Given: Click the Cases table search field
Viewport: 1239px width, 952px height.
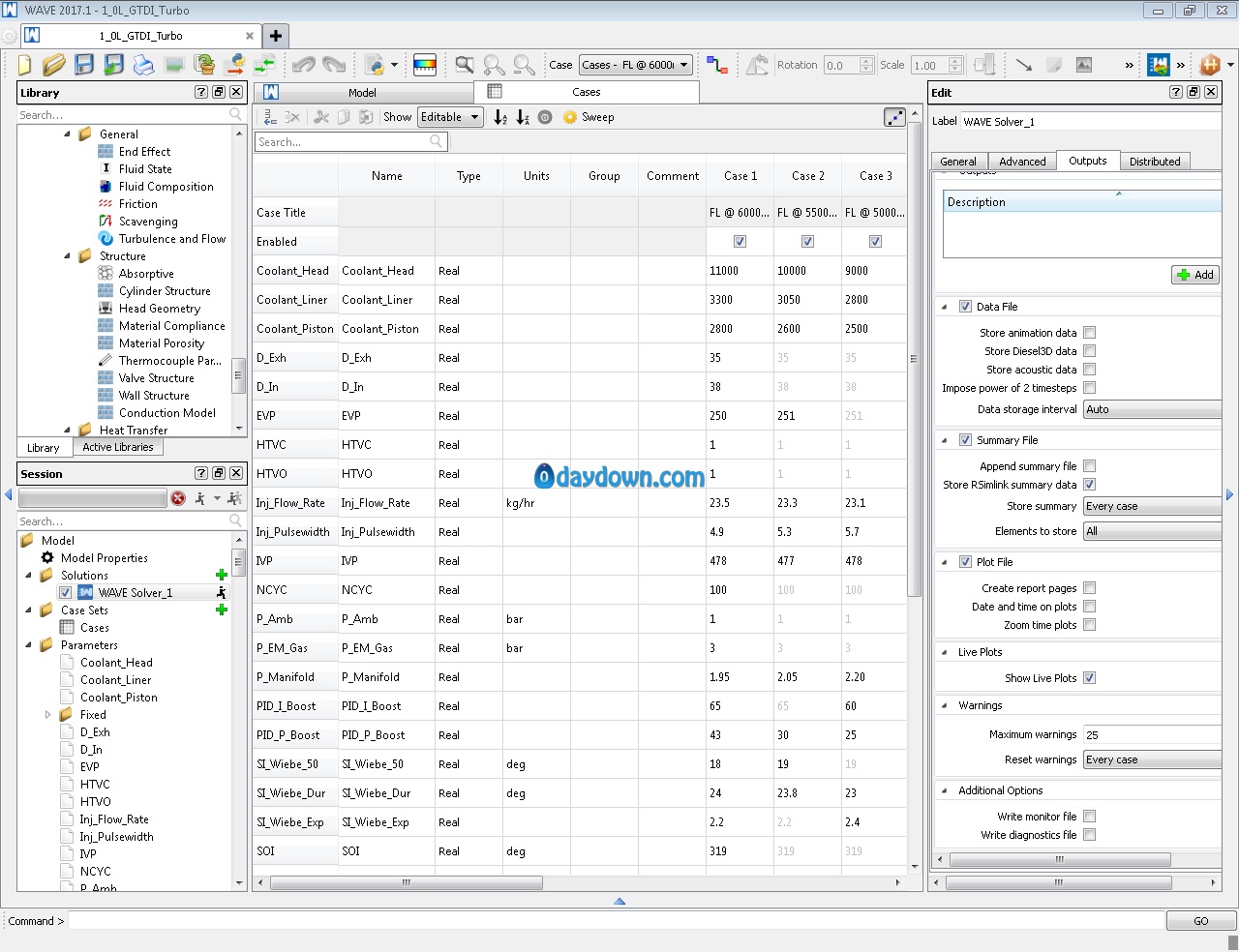Looking at the screenshot, I should coord(350,142).
